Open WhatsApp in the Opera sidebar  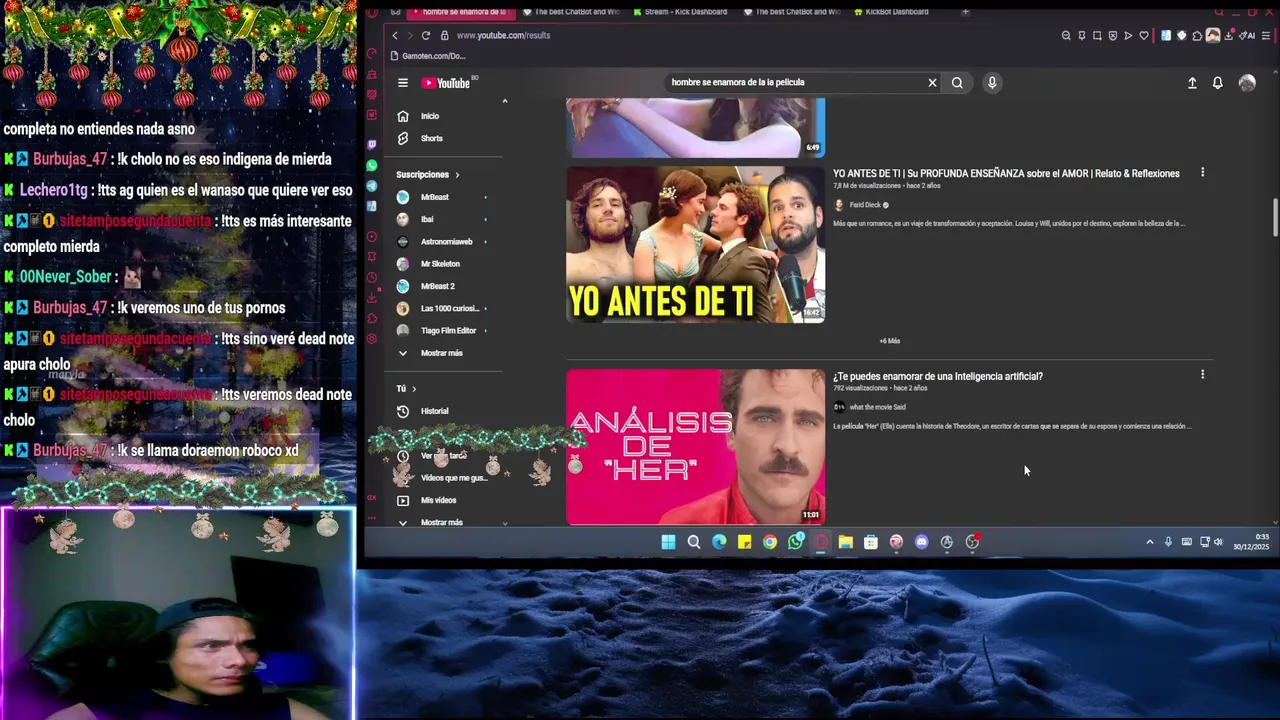pyautogui.click(x=372, y=165)
